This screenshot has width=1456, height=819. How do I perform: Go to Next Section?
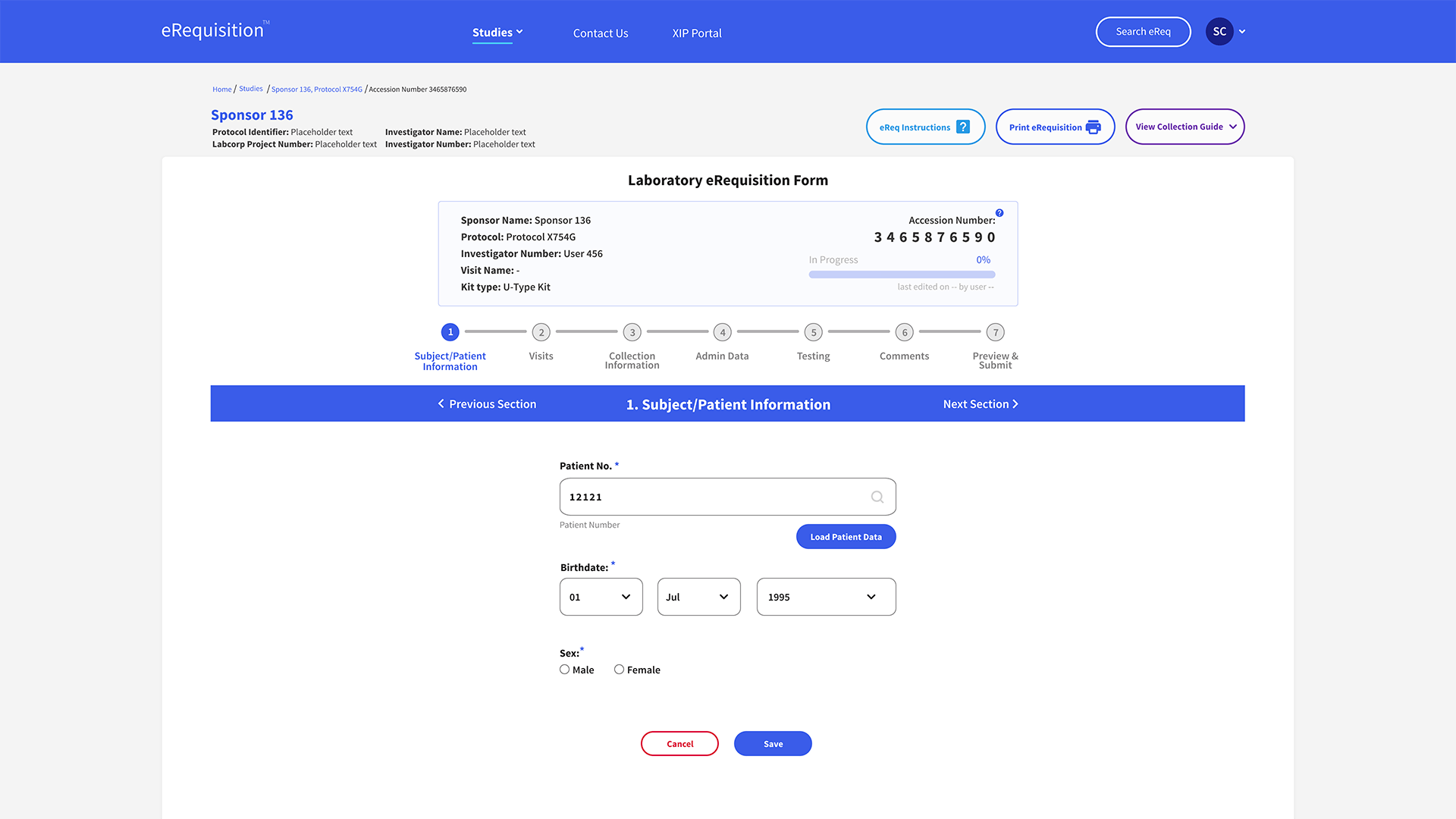[981, 404]
